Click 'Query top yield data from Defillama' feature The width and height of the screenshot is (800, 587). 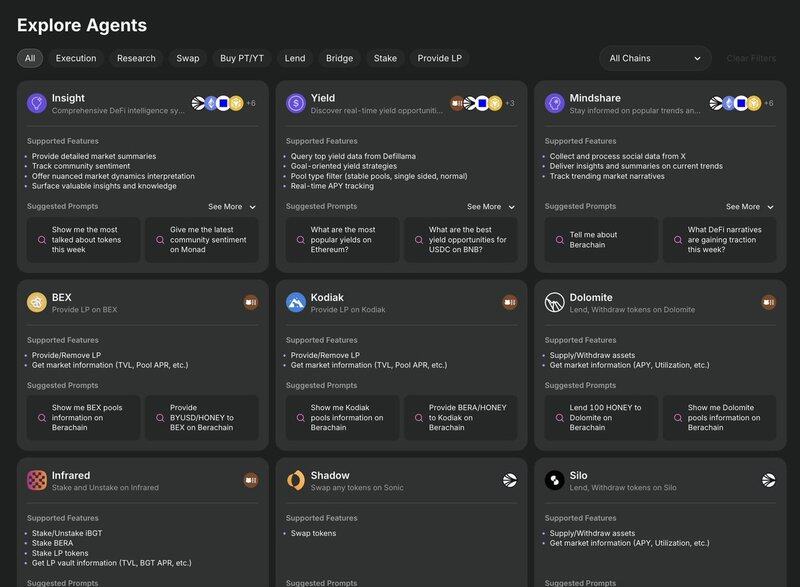pos(353,156)
